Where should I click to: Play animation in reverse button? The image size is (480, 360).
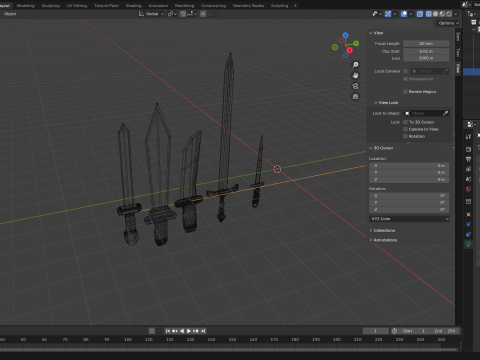[182, 331]
